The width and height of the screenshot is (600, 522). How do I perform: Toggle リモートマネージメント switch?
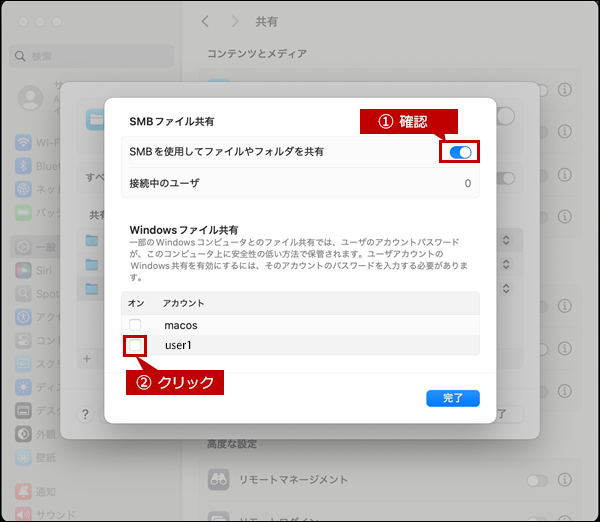point(537,480)
